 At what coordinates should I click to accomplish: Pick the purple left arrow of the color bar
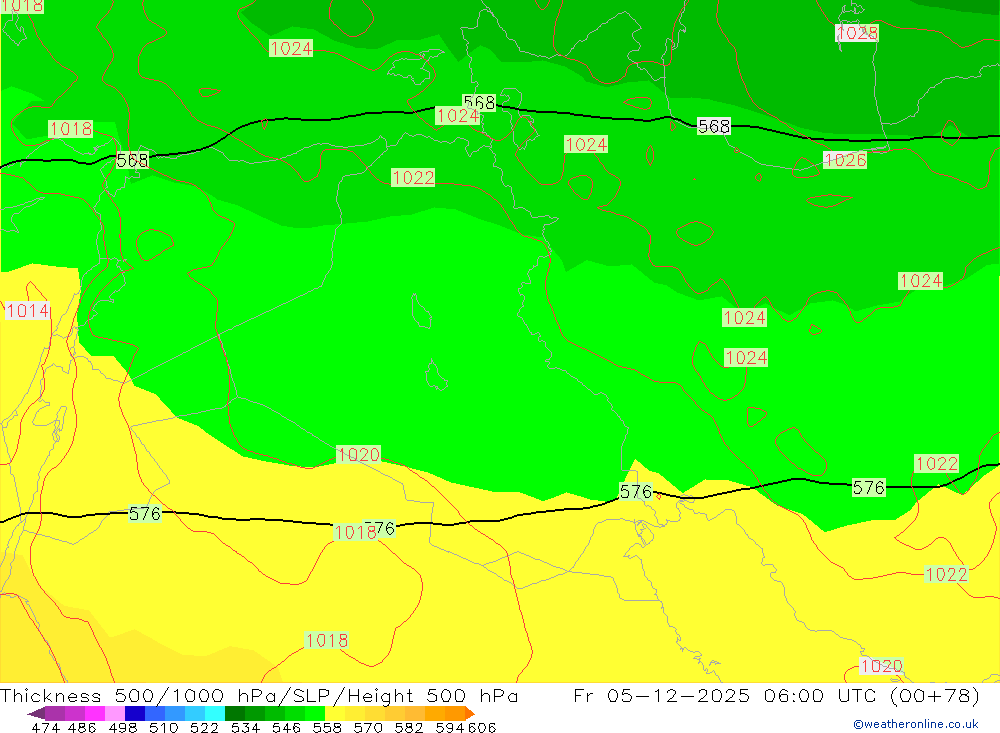(x=36, y=713)
